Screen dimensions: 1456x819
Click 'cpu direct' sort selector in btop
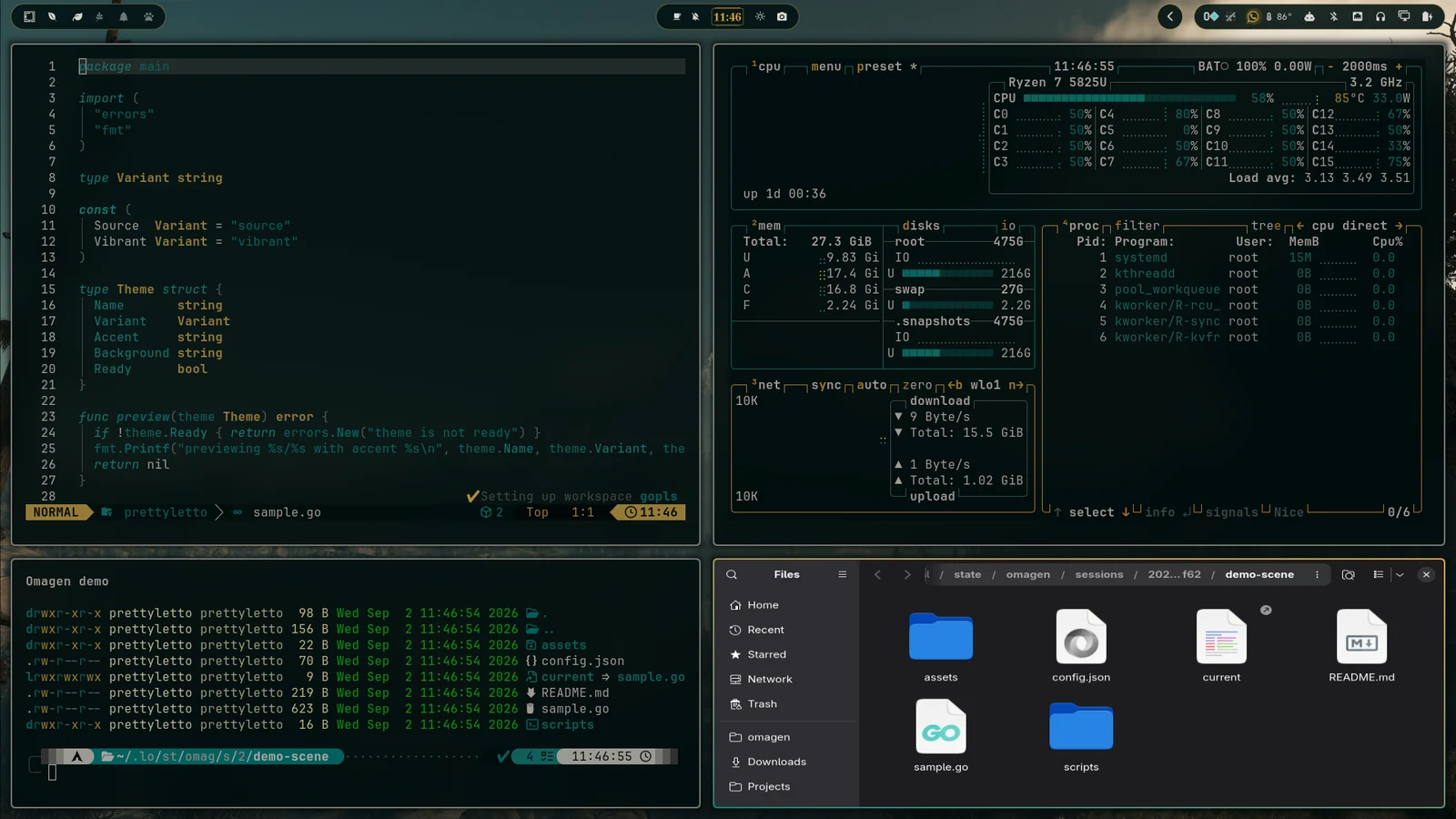click(1350, 226)
